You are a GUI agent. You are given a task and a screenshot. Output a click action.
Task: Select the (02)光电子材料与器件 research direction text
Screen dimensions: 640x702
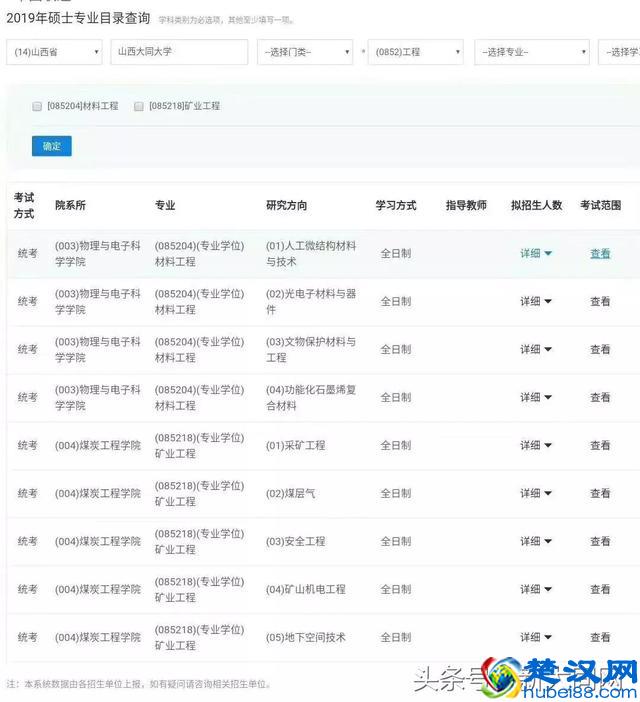(311, 301)
